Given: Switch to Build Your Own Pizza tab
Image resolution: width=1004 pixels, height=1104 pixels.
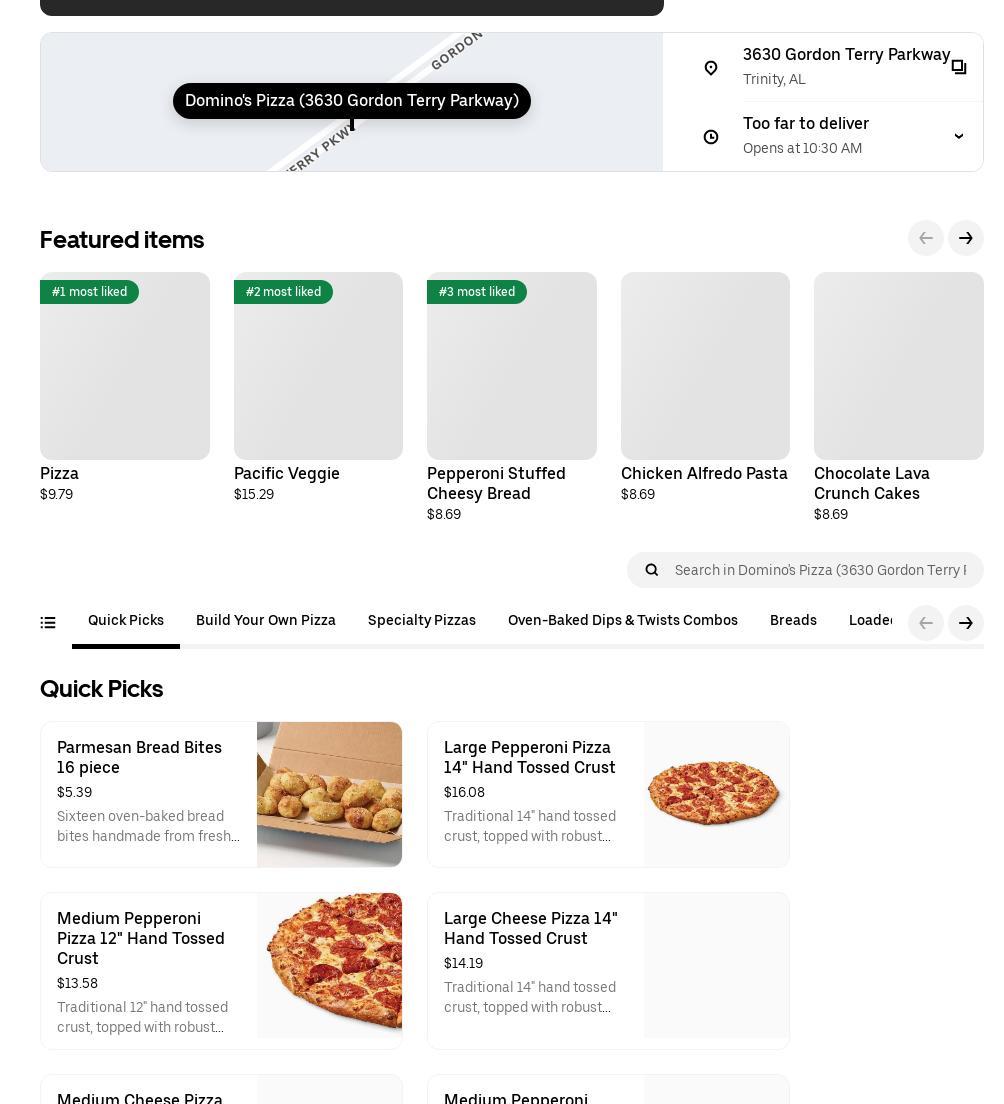Looking at the screenshot, I should pos(266,621).
